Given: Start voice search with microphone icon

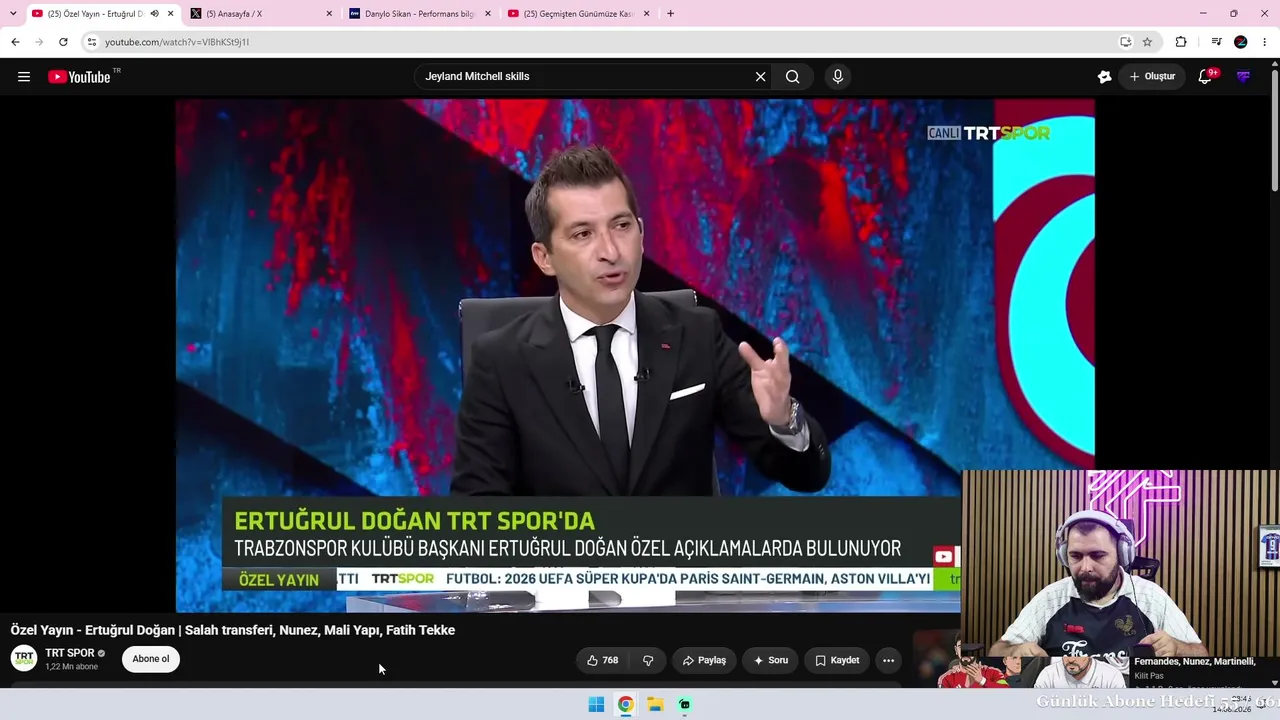Looking at the screenshot, I should click(x=838, y=77).
